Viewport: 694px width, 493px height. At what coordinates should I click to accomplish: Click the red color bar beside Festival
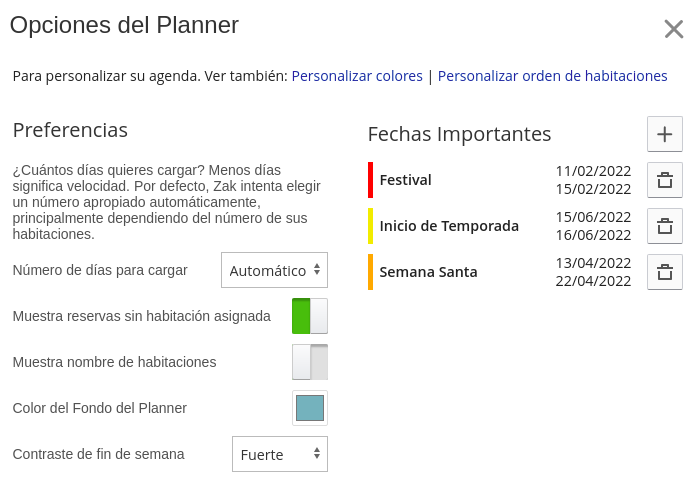click(x=370, y=180)
